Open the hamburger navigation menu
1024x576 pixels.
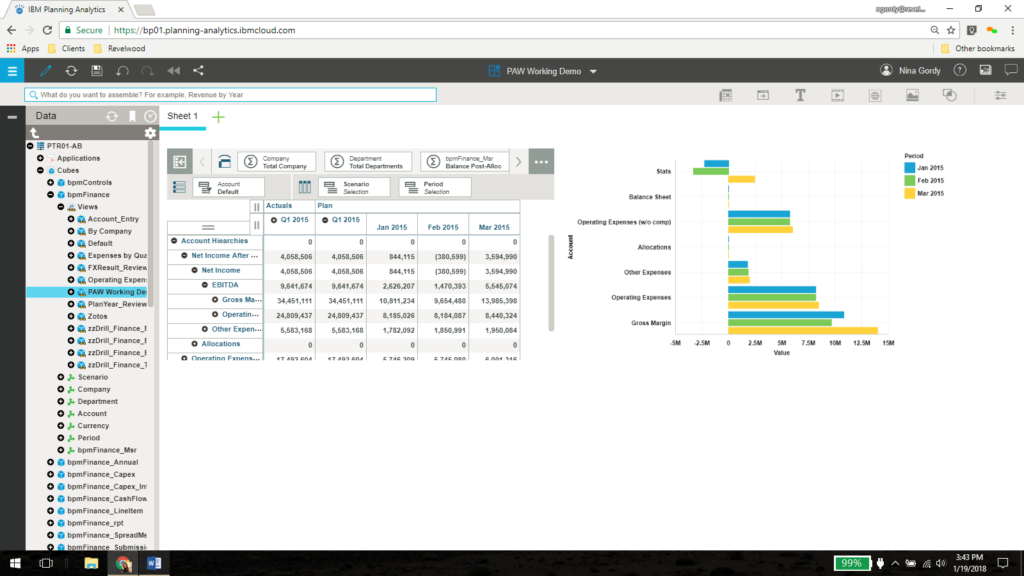12,71
